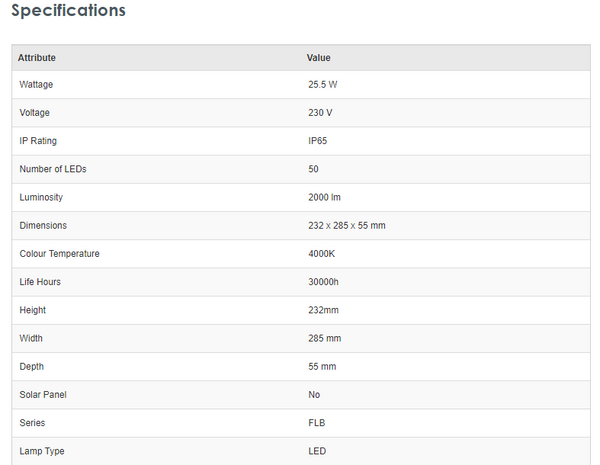
Task: Select the 232 x 285 x 55 mm value
Action: (347, 226)
